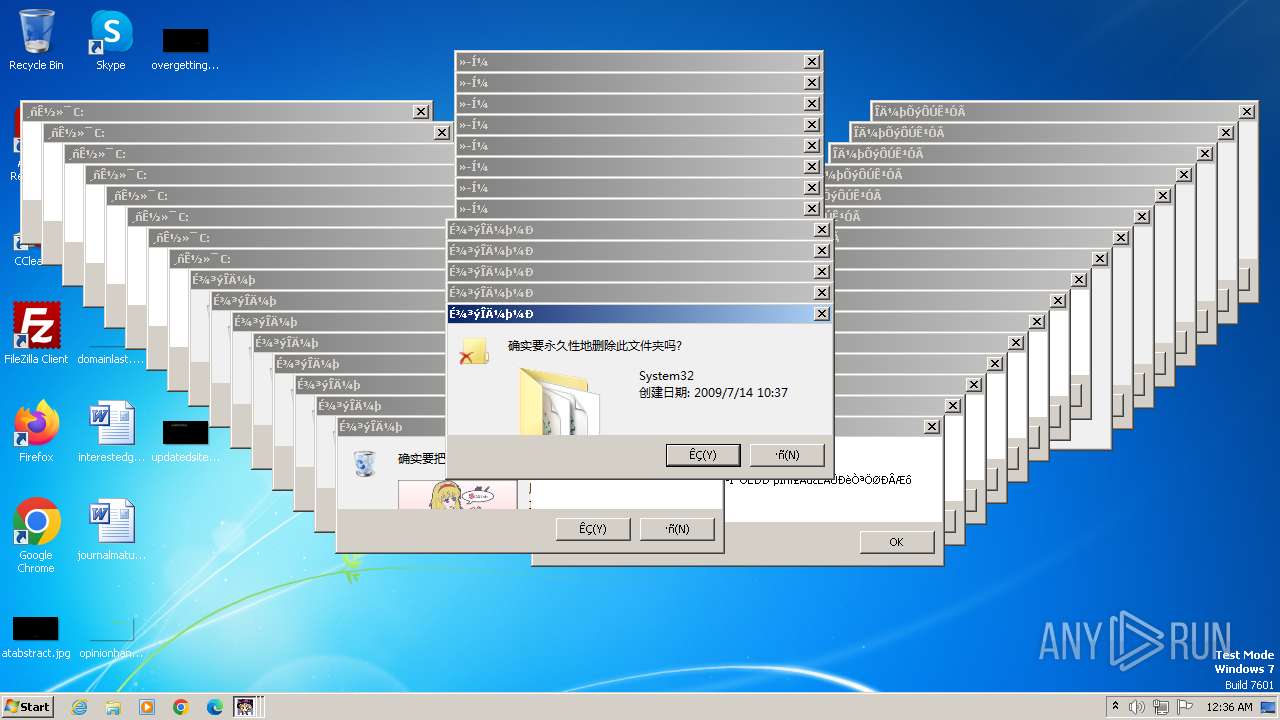This screenshot has width=1280, height=720.
Task: Close the System32 delete dialog
Action: click(x=822, y=314)
